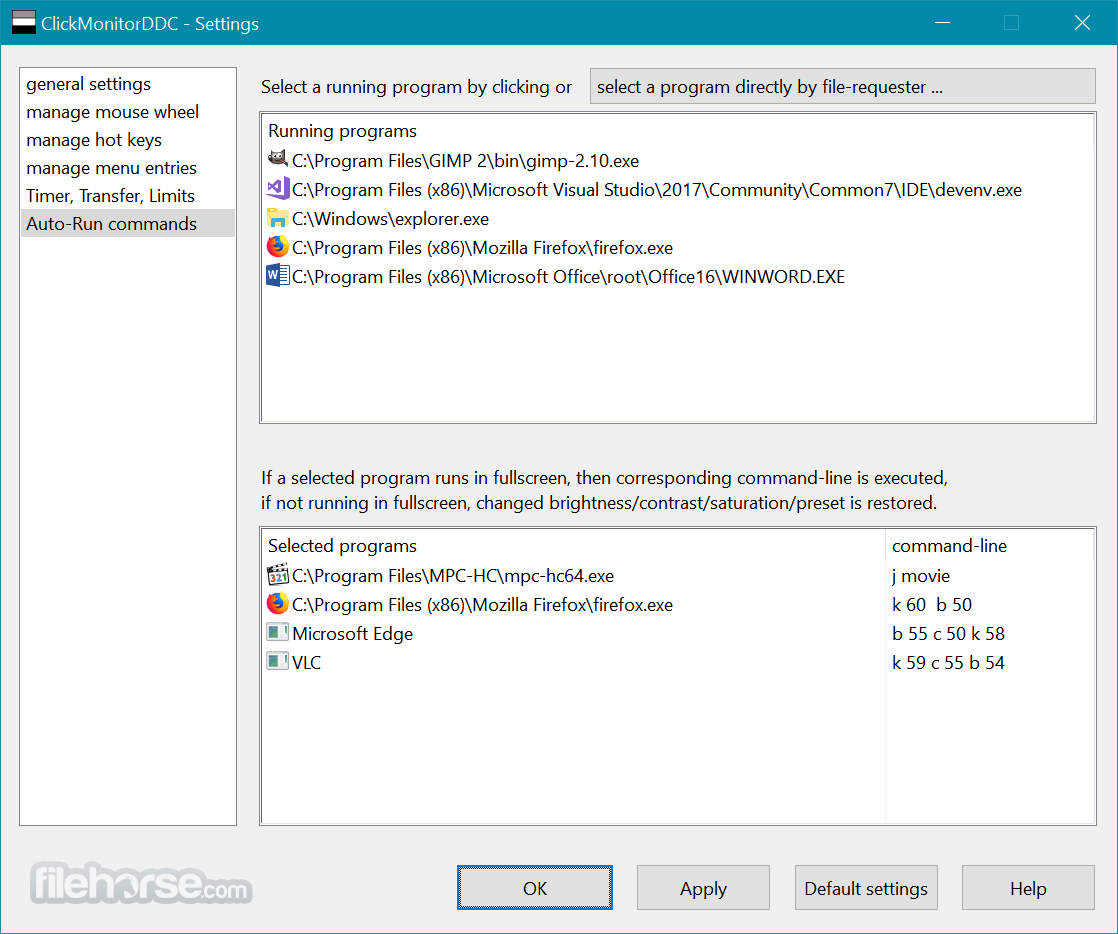This screenshot has width=1118, height=934.
Task: Click the WINWORD.EXE Word icon
Action: [x=277, y=275]
